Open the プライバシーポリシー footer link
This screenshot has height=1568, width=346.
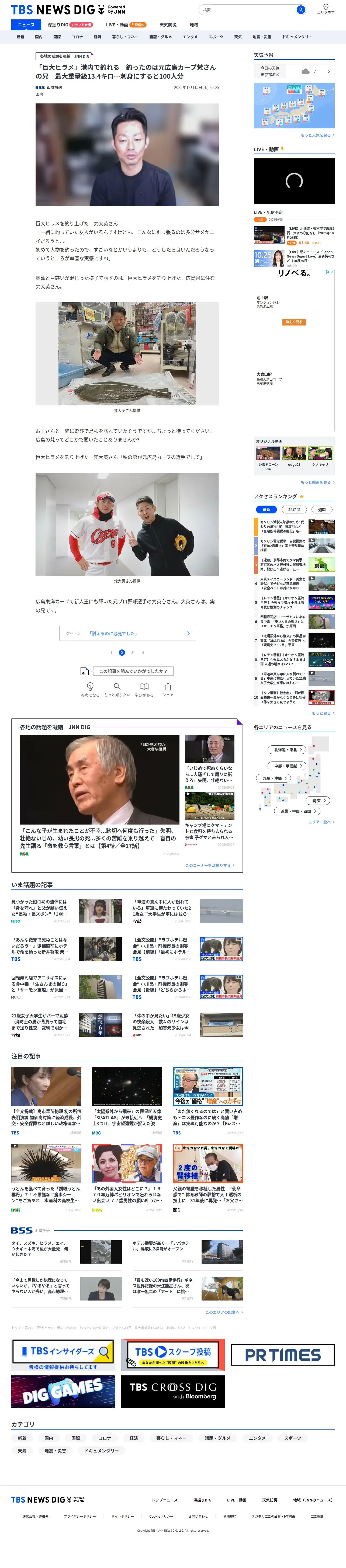coord(80,1516)
